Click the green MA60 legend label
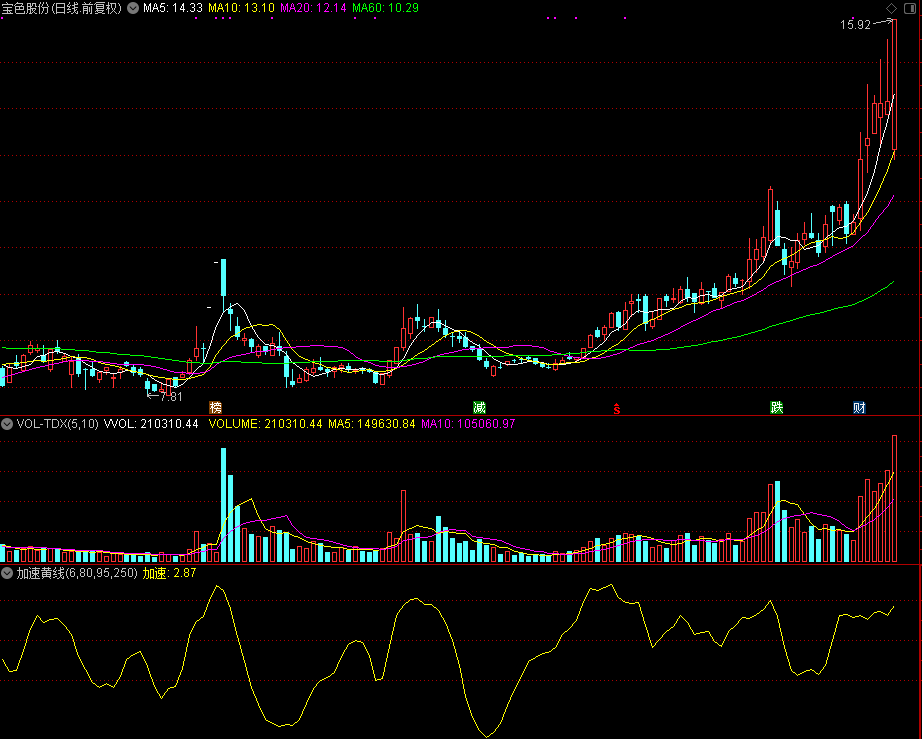The width and height of the screenshot is (922, 739). pyautogui.click(x=386, y=8)
